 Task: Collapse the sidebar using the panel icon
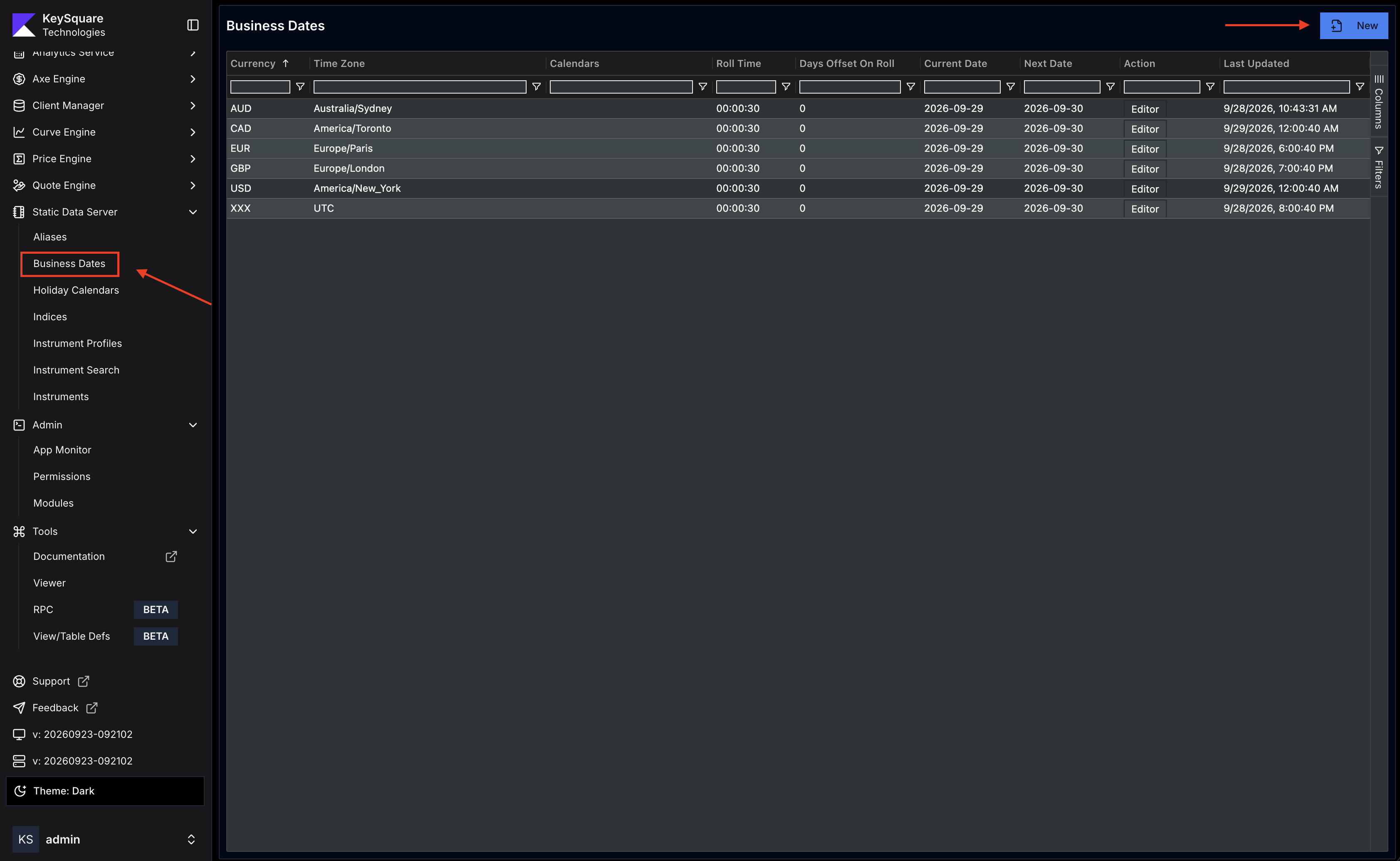[x=193, y=25]
